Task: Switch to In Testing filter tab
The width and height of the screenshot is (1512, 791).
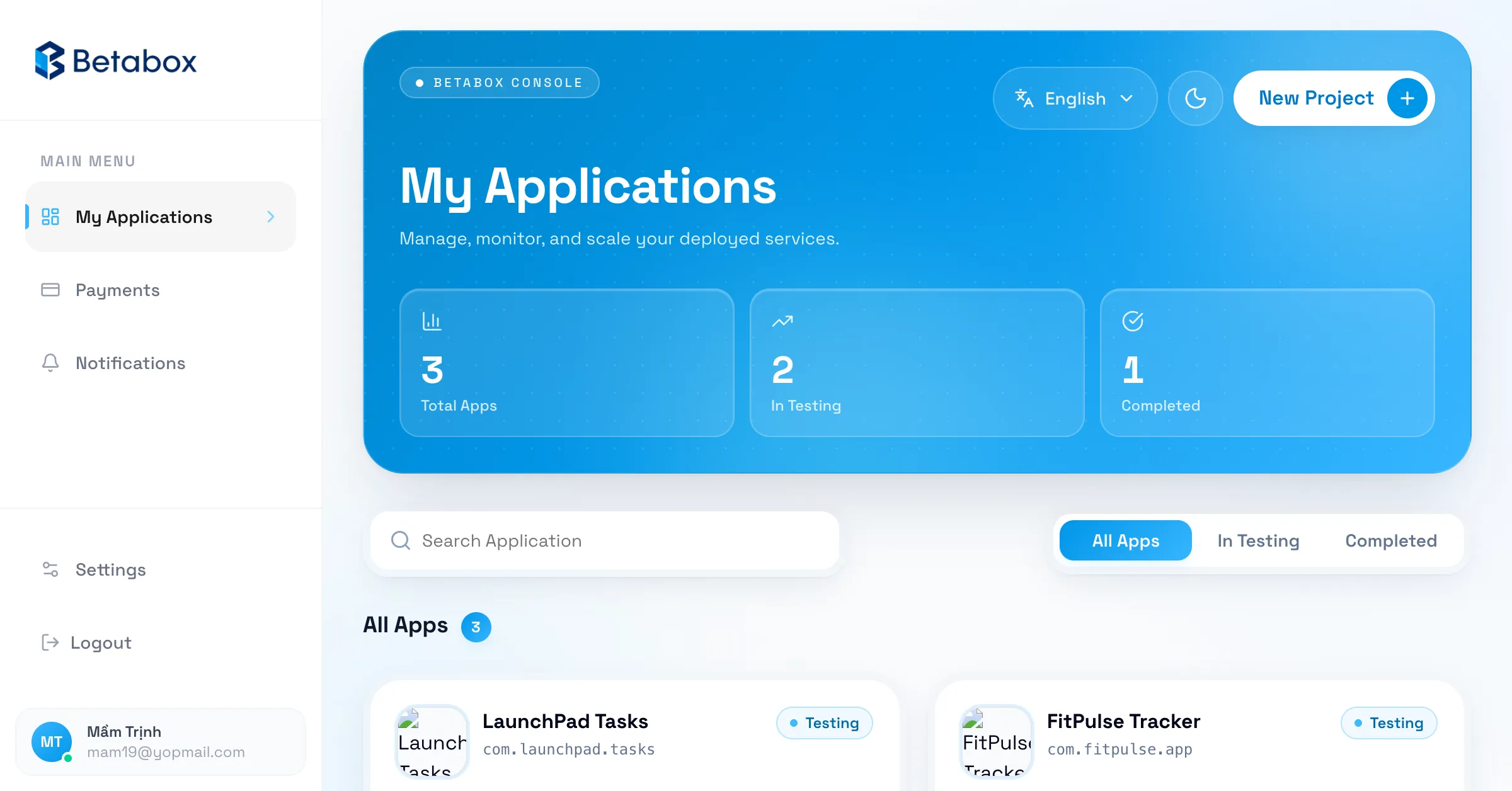Action: pos(1258,540)
